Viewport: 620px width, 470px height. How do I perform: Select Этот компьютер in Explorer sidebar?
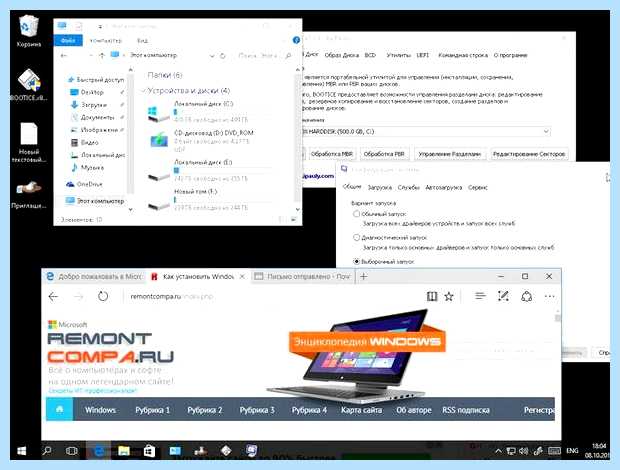[x=95, y=201]
